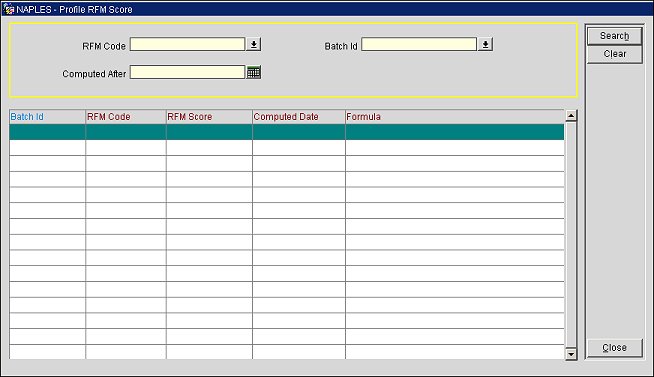Viewport: 654px width, 377px height.
Task: Focus the Computed After date field
Action: 187,72
